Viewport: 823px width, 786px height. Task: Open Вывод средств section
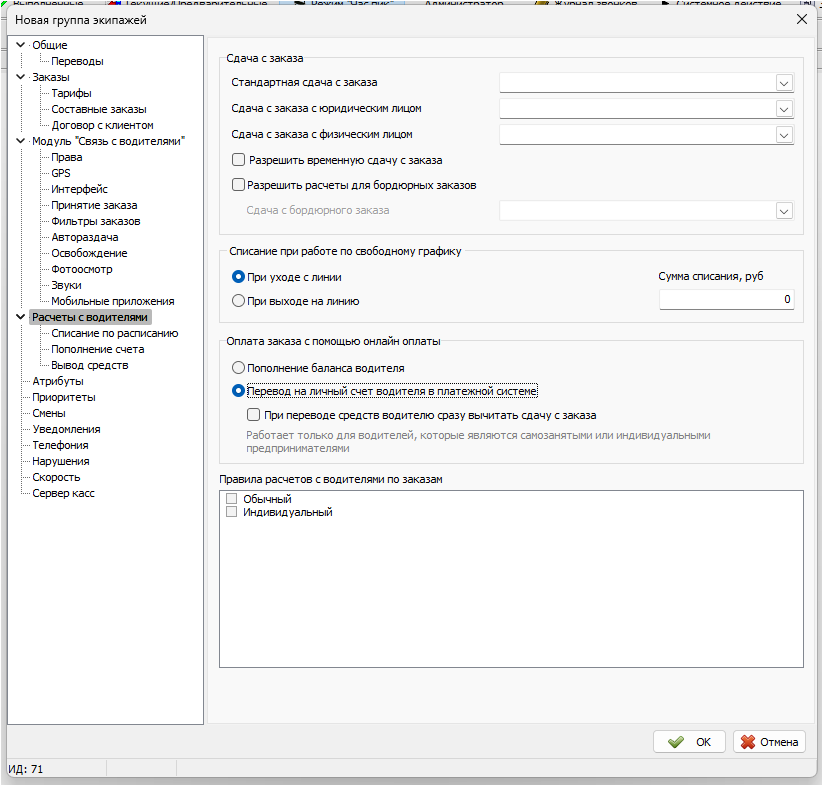coord(90,365)
